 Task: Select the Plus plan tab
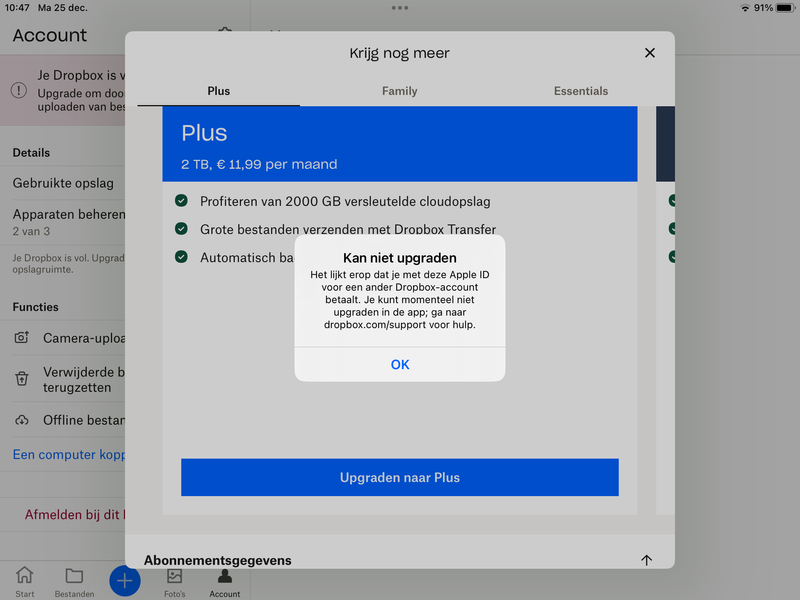point(218,91)
